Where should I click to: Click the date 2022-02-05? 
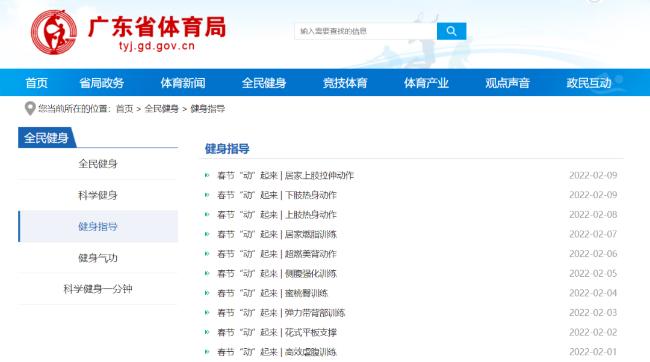(593, 274)
